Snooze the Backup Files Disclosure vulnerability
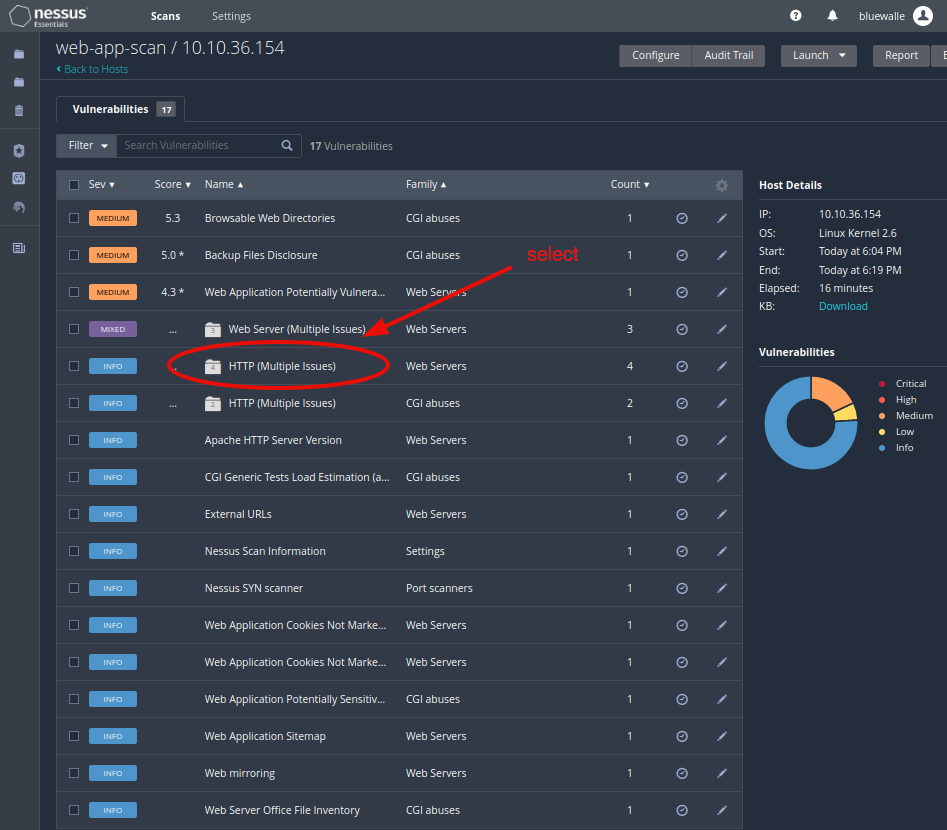This screenshot has width=947, height=830. pyautogui.click(x=681, y=255)
